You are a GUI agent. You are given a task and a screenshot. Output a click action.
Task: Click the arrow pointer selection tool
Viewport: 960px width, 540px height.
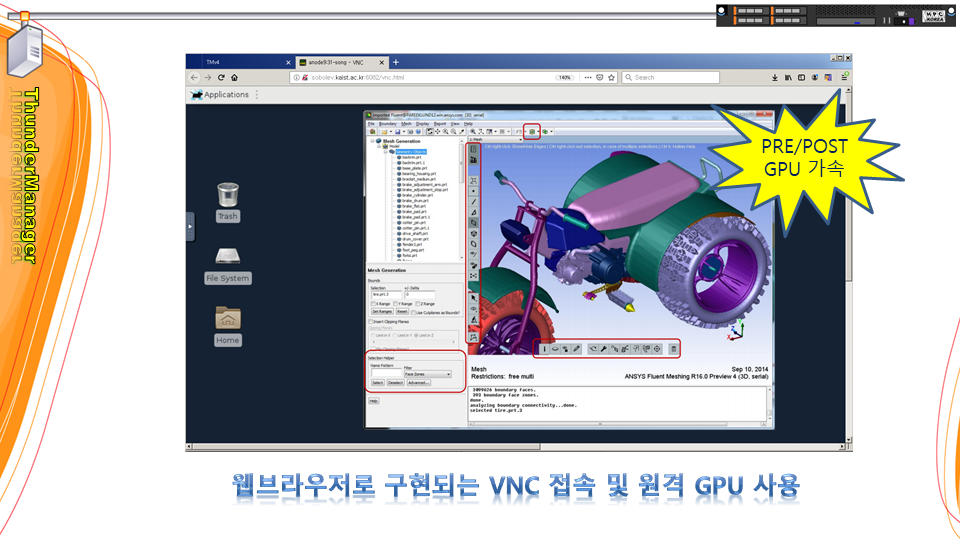[473, 298]
